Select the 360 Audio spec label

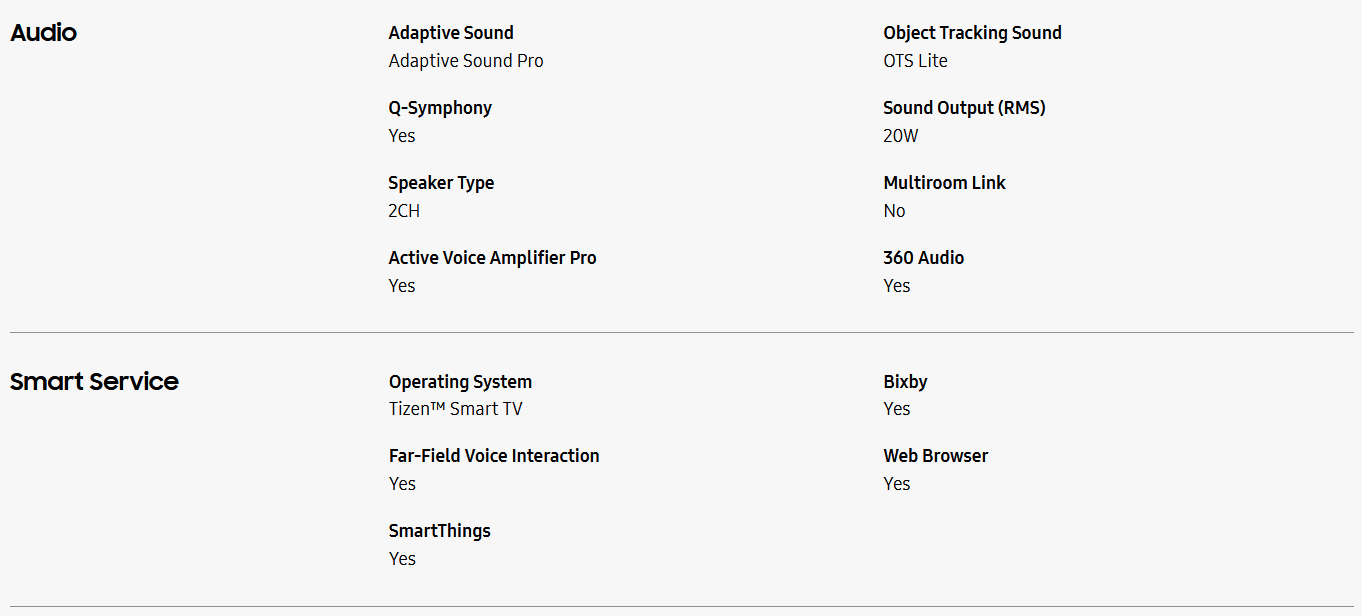(x=923, y=258)
